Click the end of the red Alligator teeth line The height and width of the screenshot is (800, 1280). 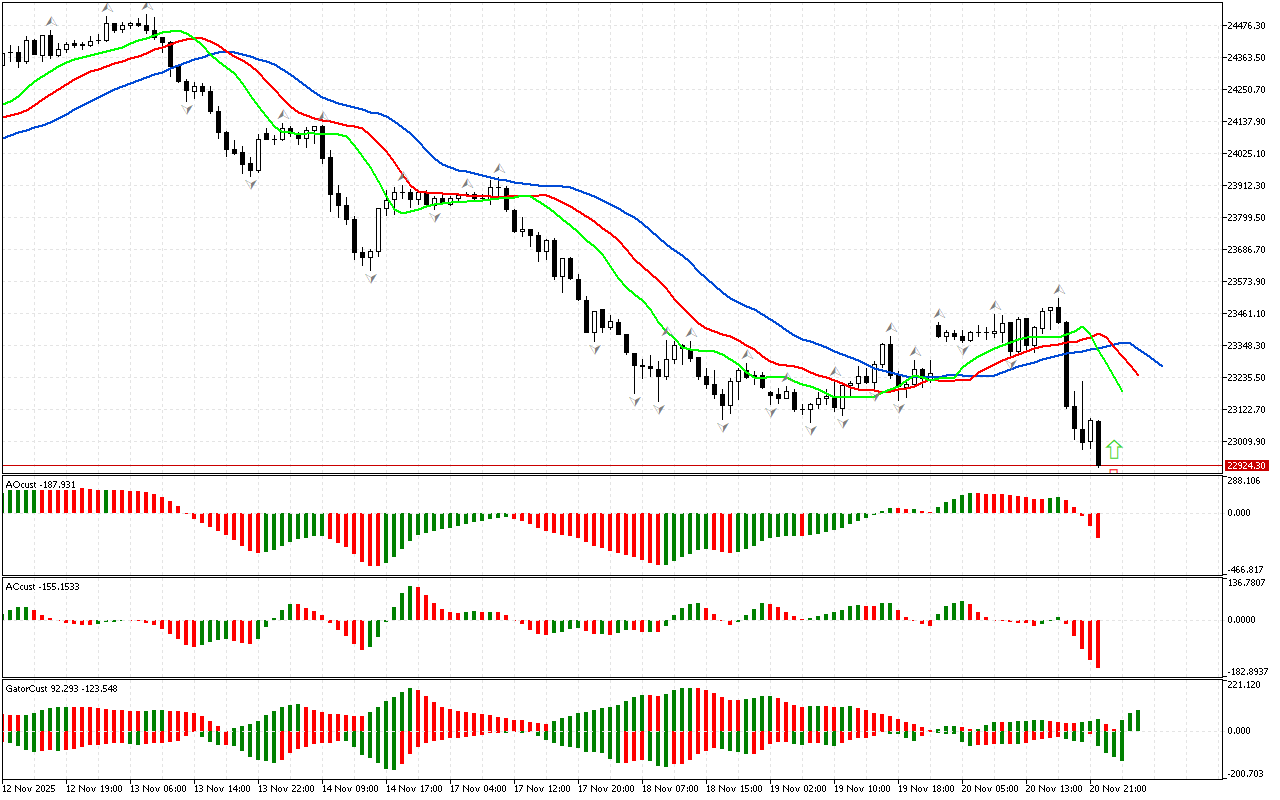coord(1138,374)
